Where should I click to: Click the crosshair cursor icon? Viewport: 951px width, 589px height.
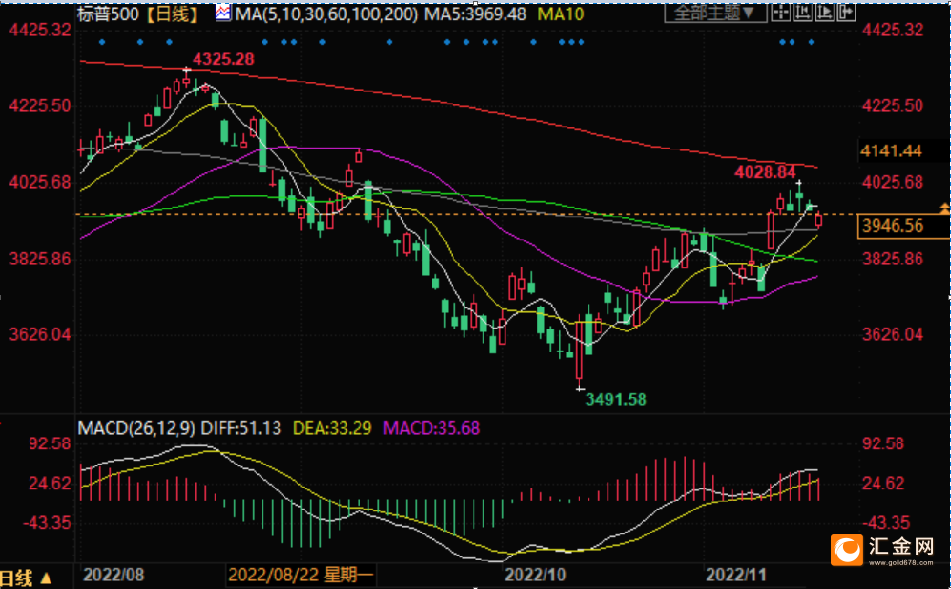pyautogui.click(x=781, y=12)
